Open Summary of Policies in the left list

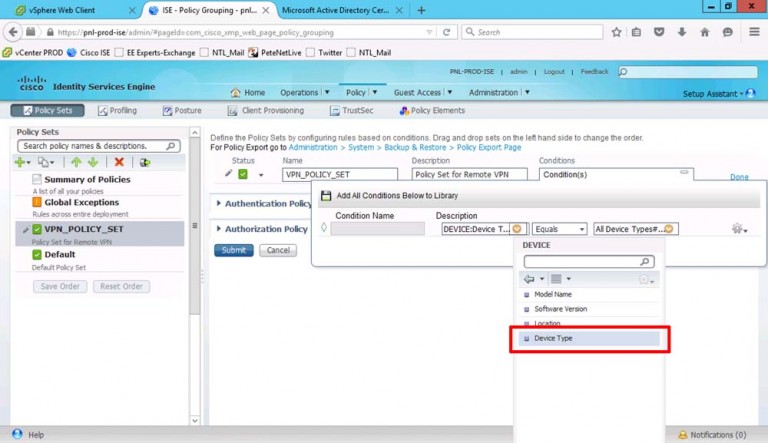point(87,179)
